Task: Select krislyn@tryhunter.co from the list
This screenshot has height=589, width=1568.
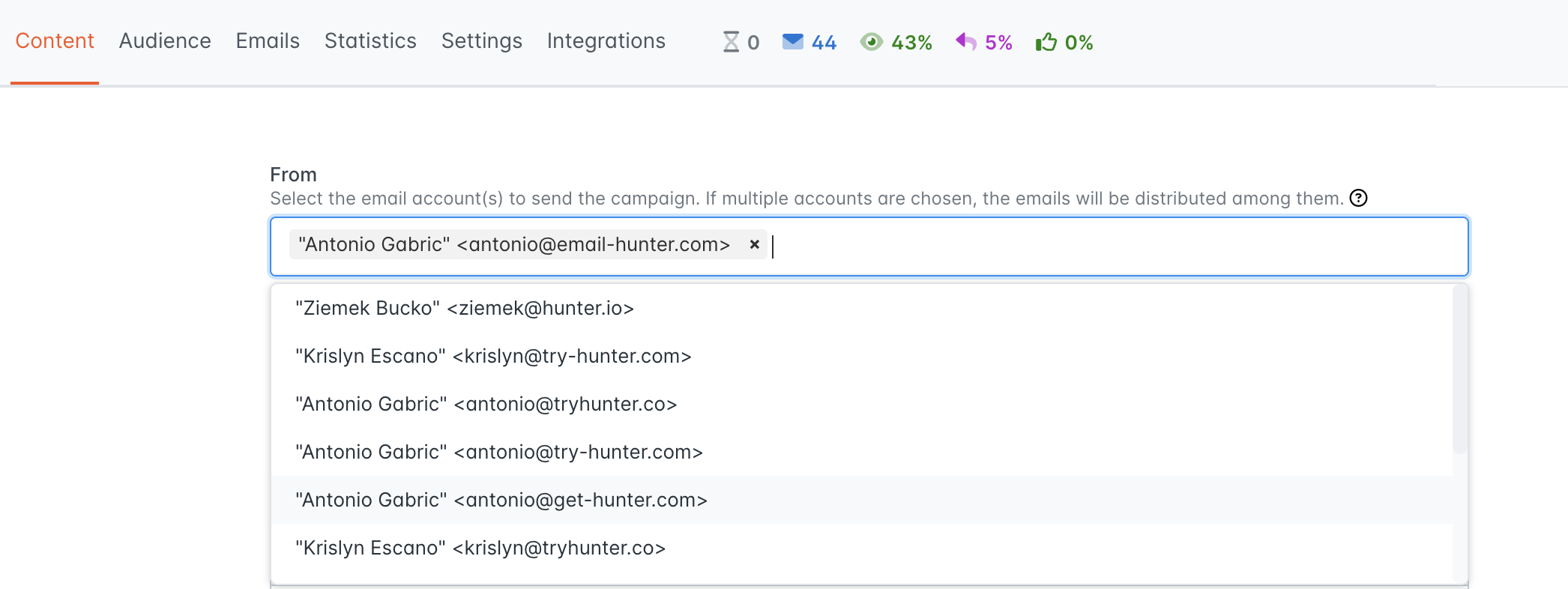Action: 862,548
